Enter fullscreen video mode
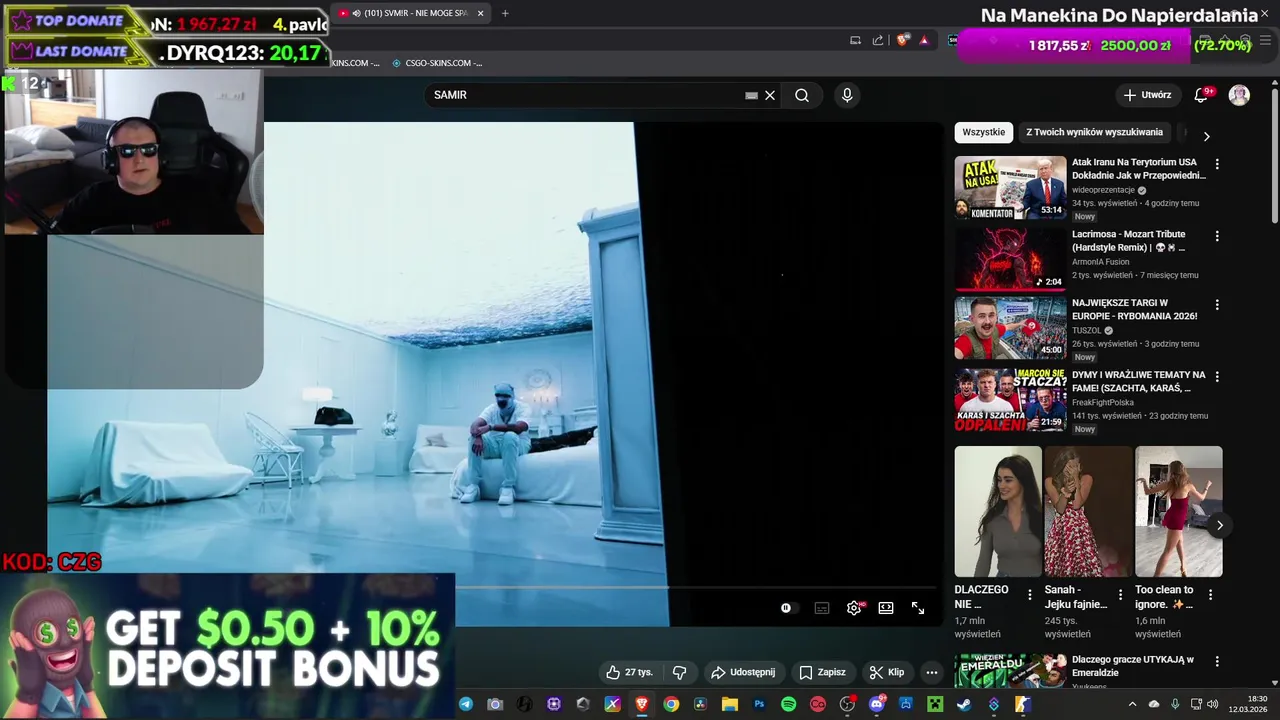 [918, 608]
